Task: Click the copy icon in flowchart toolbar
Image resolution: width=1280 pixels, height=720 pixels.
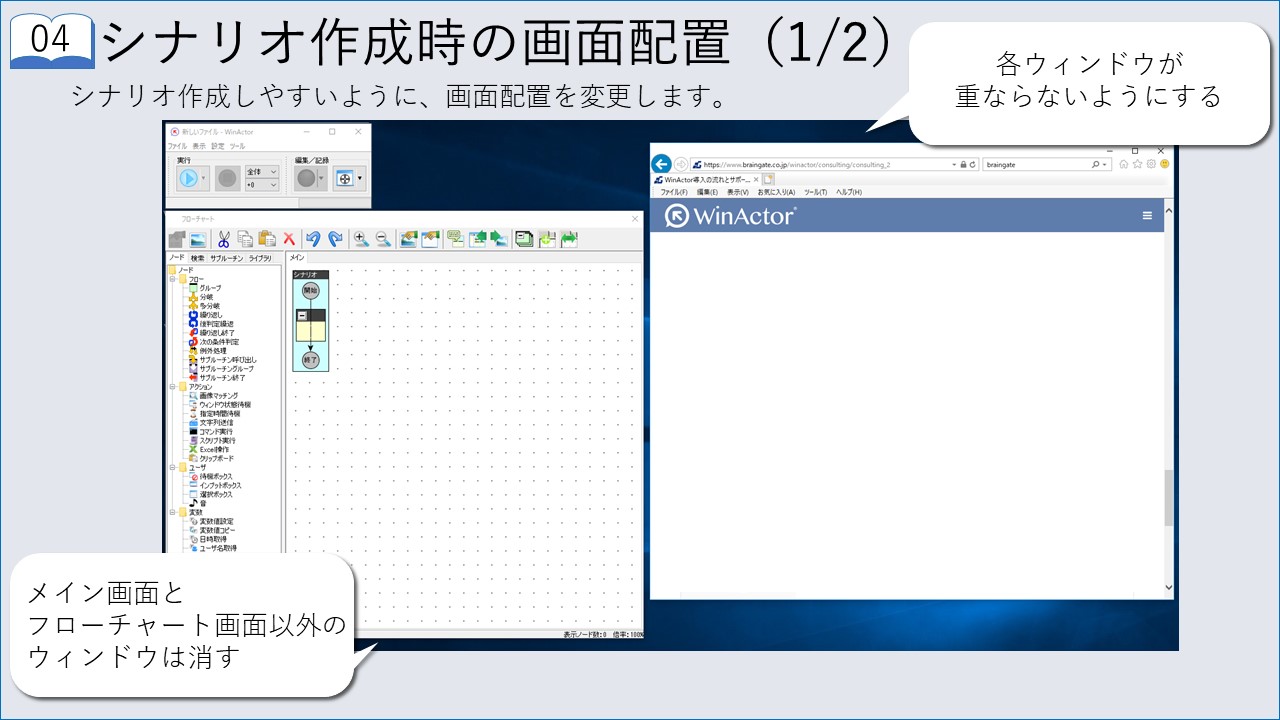Action: click(245, 239)
